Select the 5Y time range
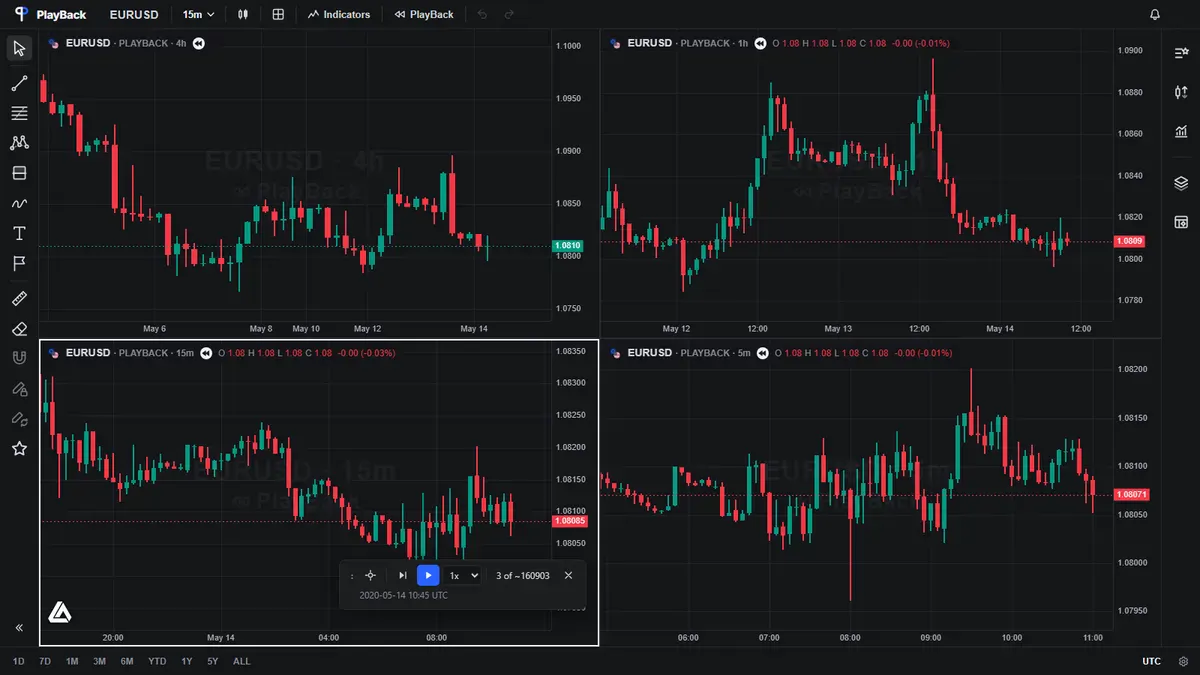This screenshot has height=675, width=1200. (213, 661)
